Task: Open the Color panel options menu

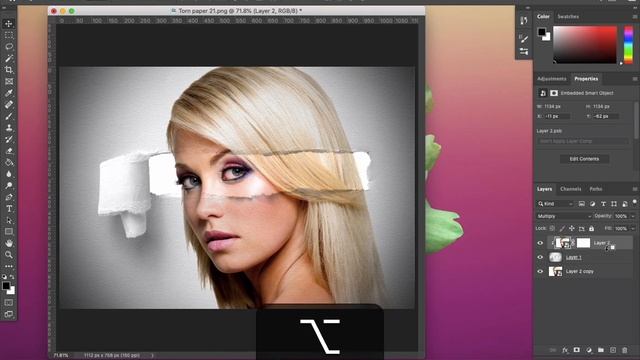Action: (635, 17)
